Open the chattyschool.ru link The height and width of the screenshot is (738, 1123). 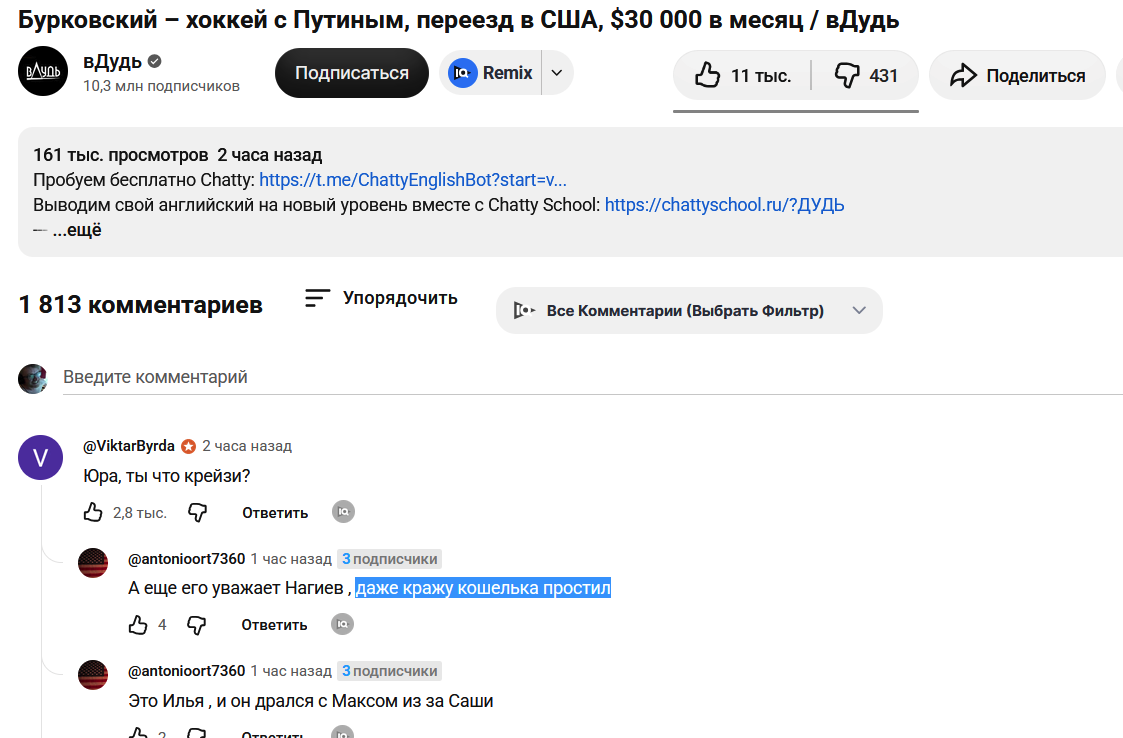[724, 205]
